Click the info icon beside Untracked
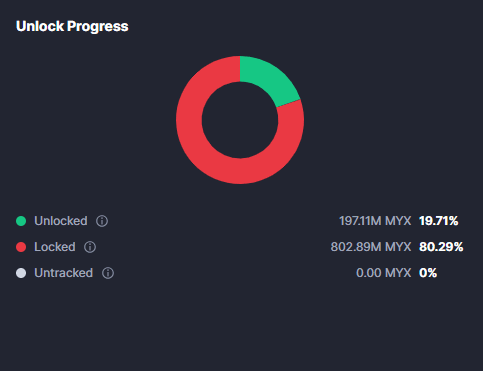The width and height of the screenshot is (483, 371). click(108, 273)
